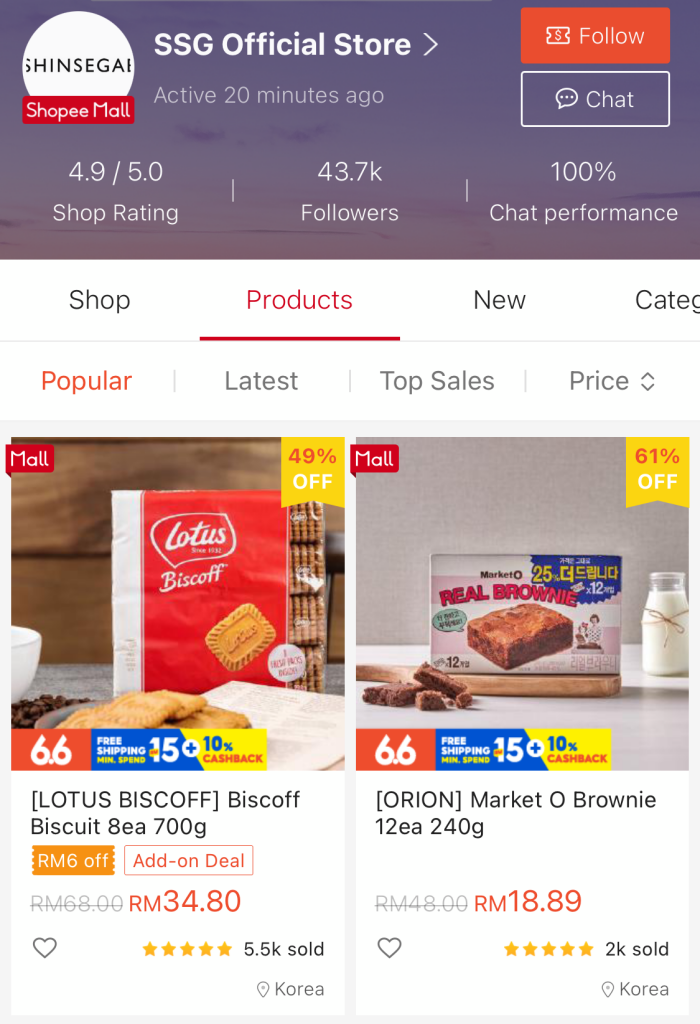Toggle the heart on Market O Brownie

[x=389, y=948]
